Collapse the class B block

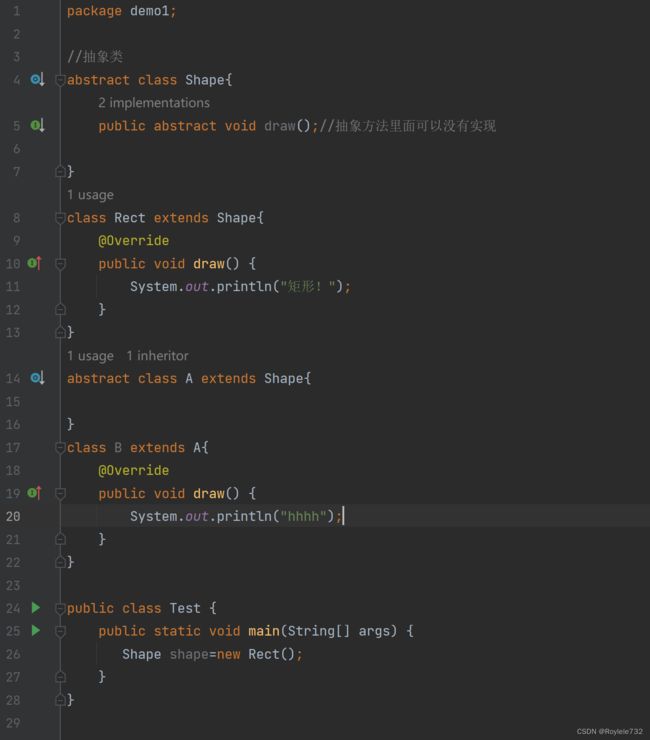[x=60, y=447]
